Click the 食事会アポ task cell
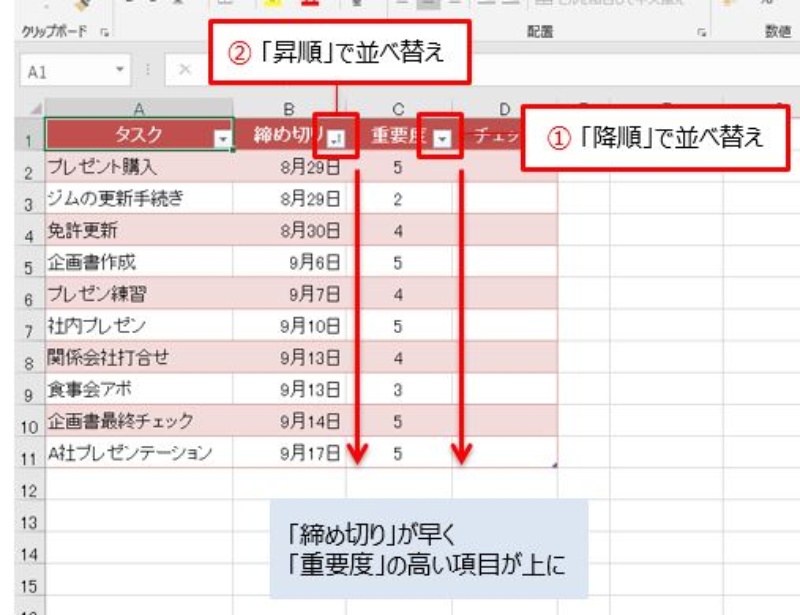 [x=138, y=388]
